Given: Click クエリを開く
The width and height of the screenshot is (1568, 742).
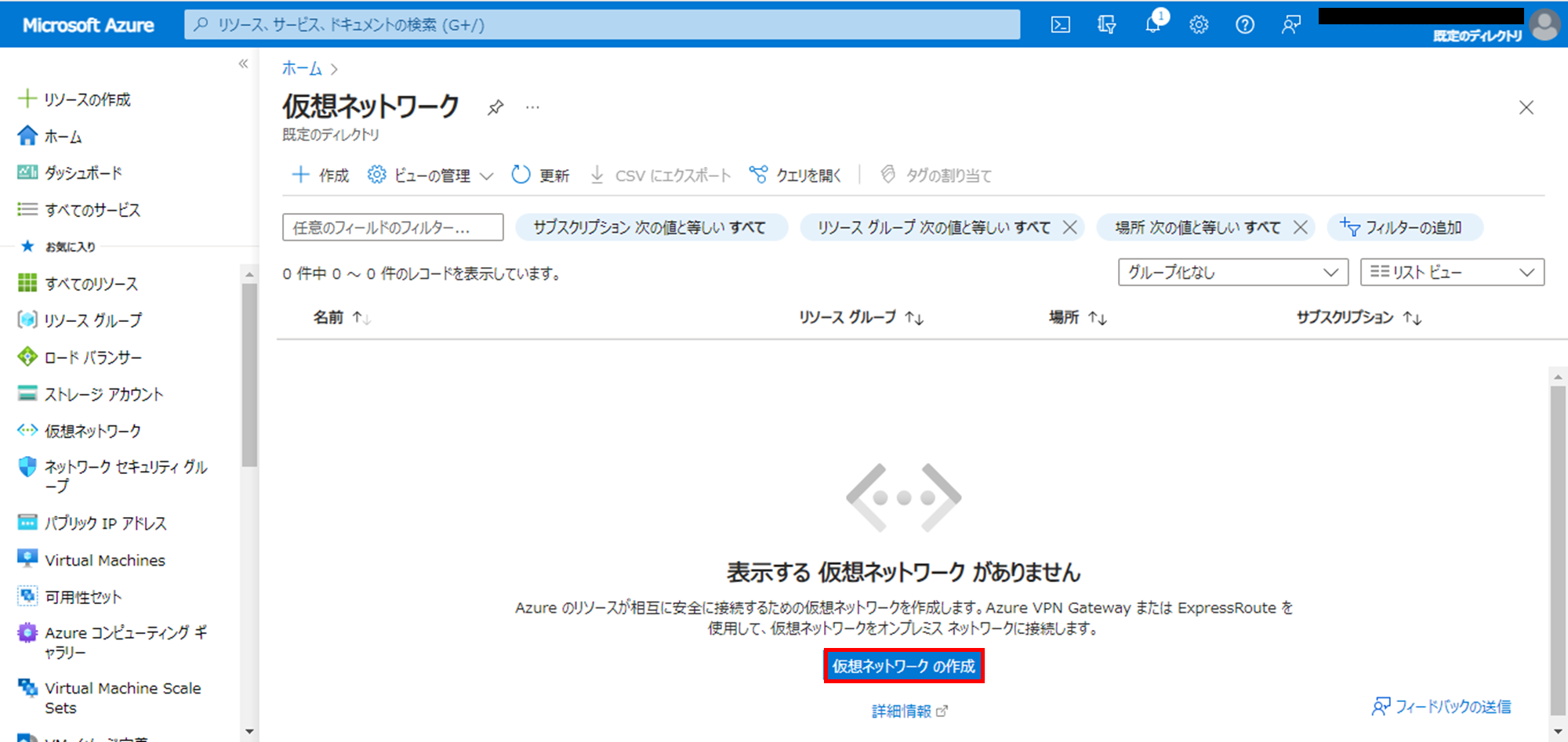Looking at the screenshot, I should (795, 176).
